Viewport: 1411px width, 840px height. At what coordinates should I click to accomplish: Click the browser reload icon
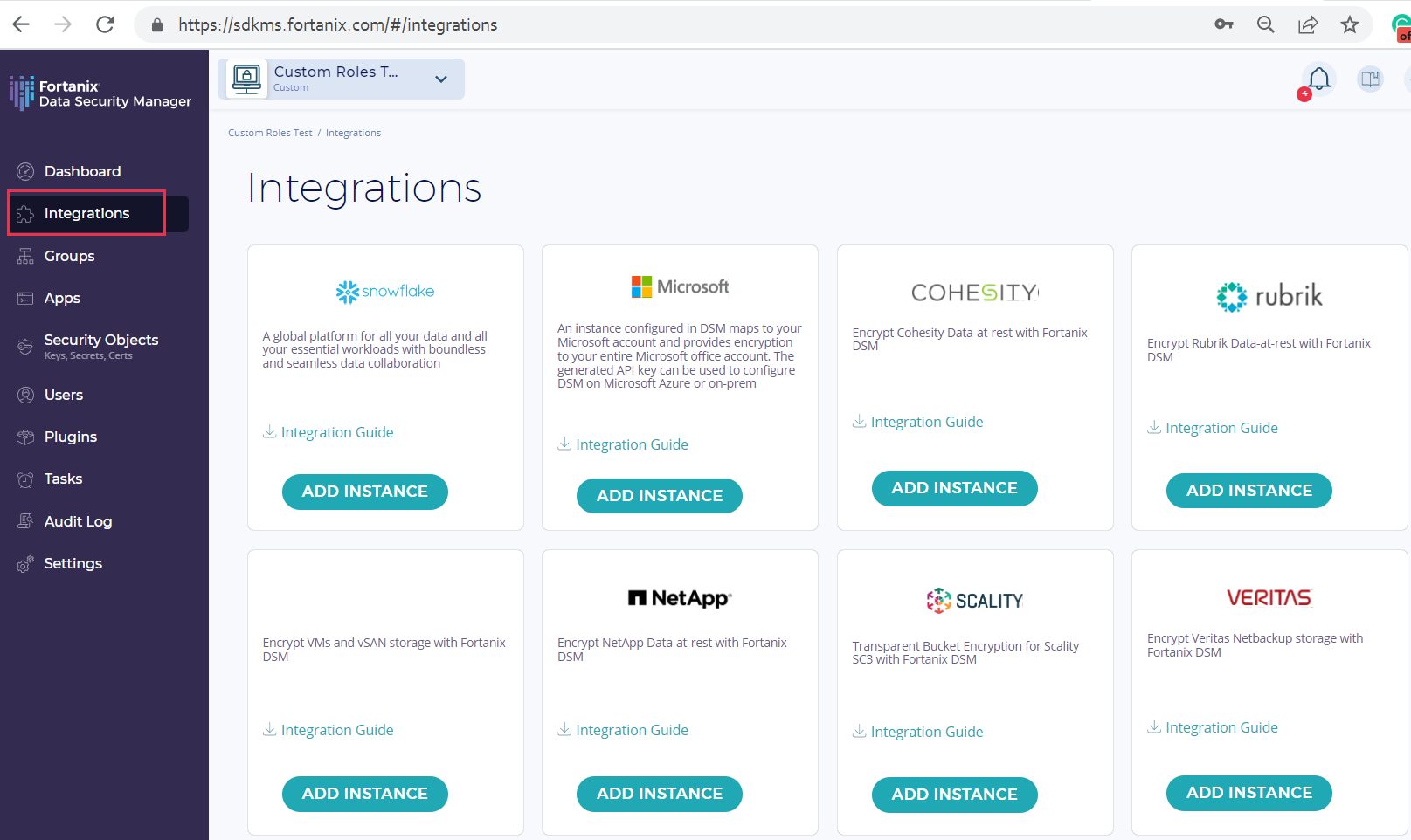105,24
